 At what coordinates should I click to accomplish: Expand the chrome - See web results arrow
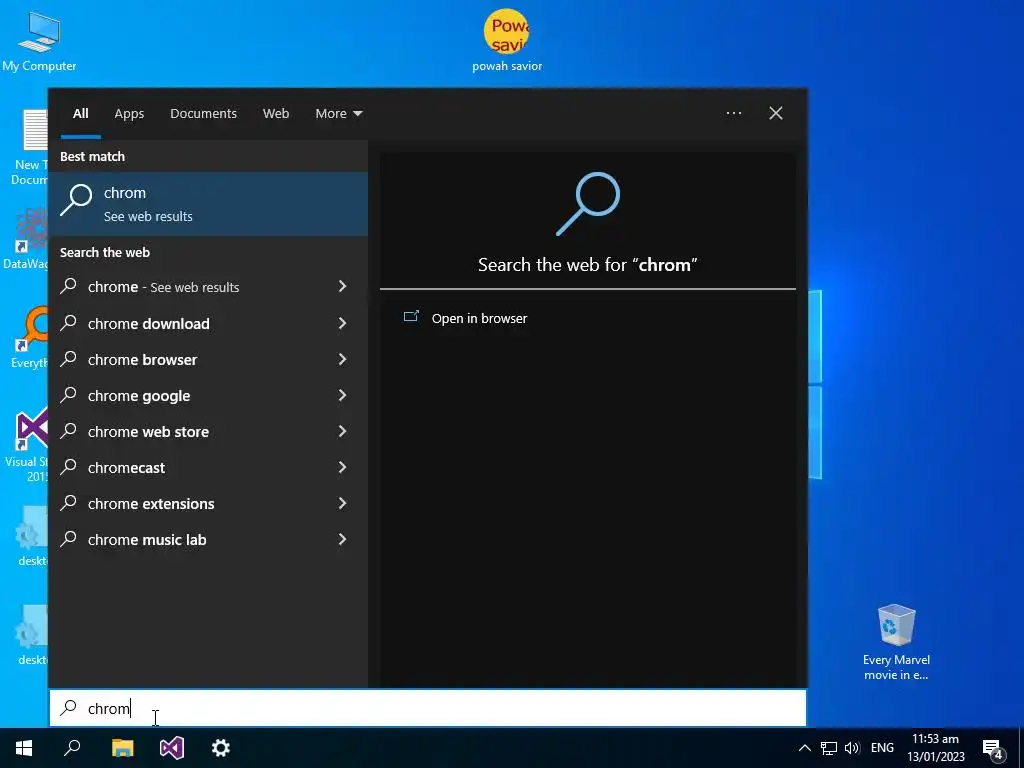[x=342, y=286]
